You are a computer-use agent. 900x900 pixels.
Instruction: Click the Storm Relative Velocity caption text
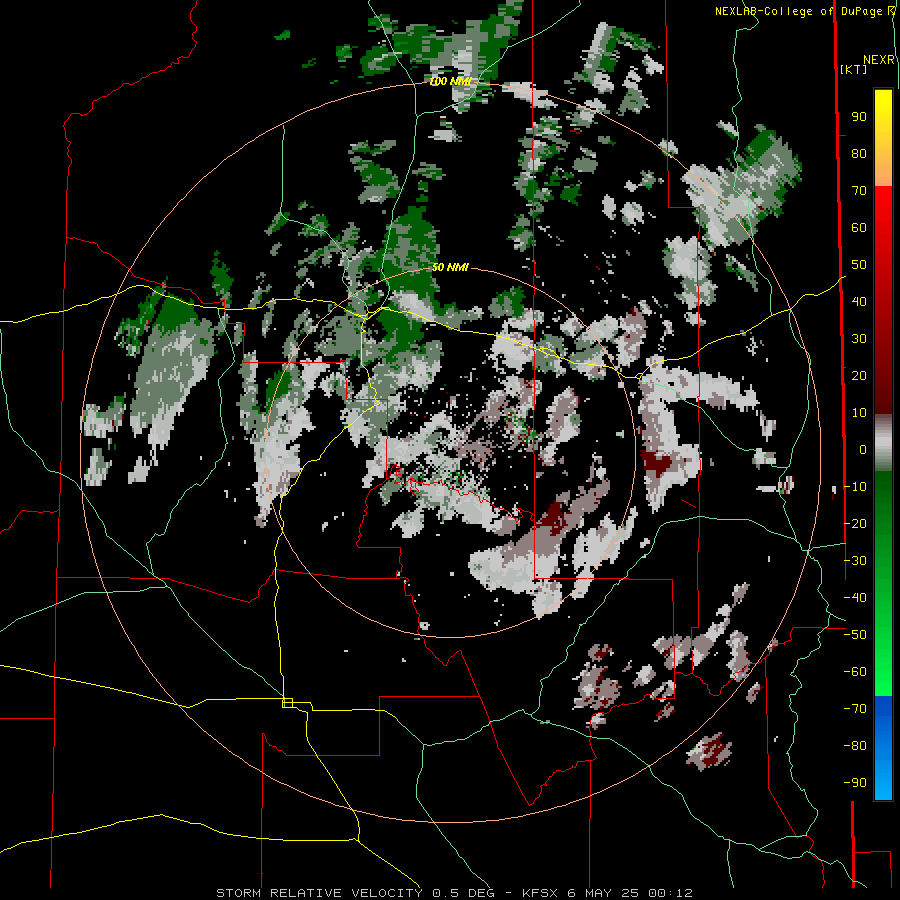click(x=454, y=893)
